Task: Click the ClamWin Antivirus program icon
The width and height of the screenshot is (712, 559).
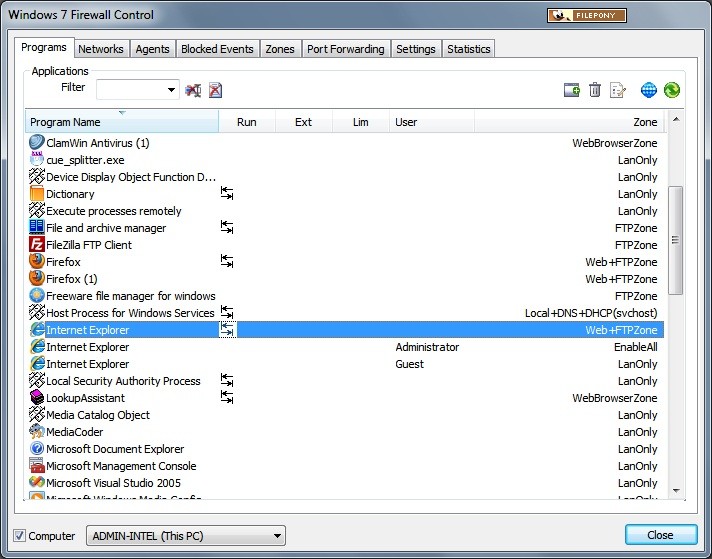Action: (x=37, y=143)
